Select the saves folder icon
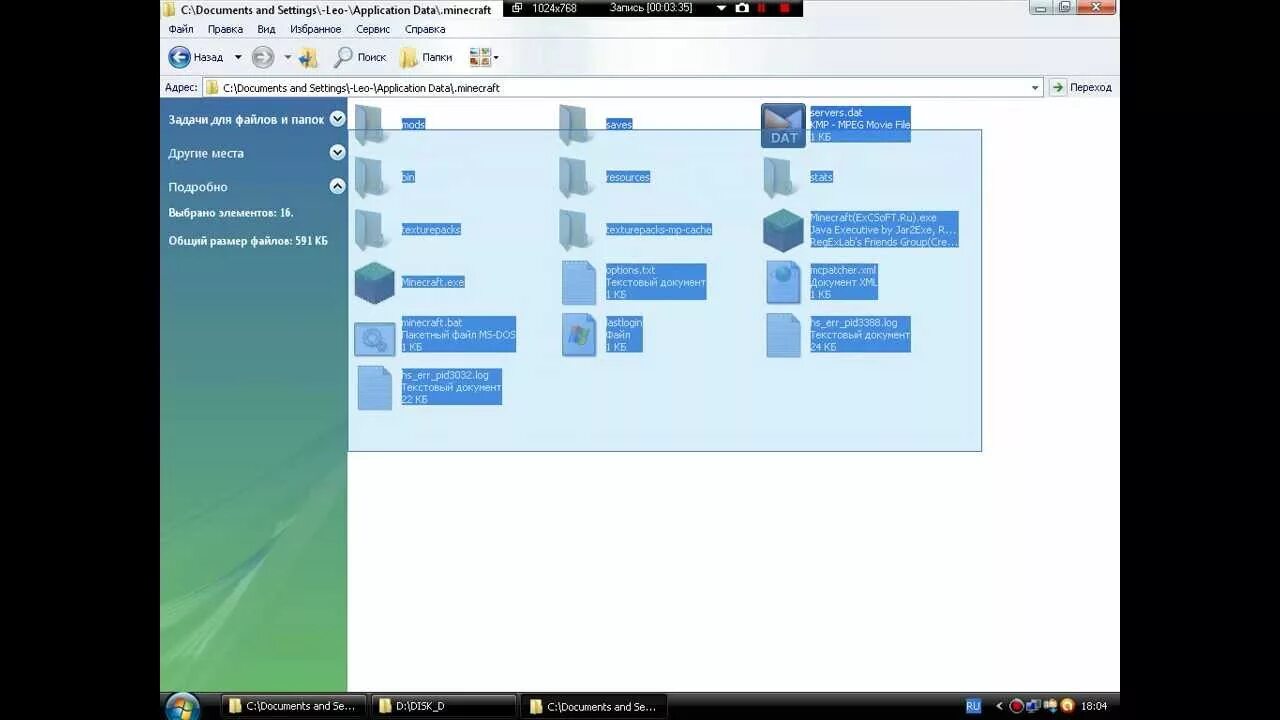This screenshot has height=720, width=1280. click(578, 125)
